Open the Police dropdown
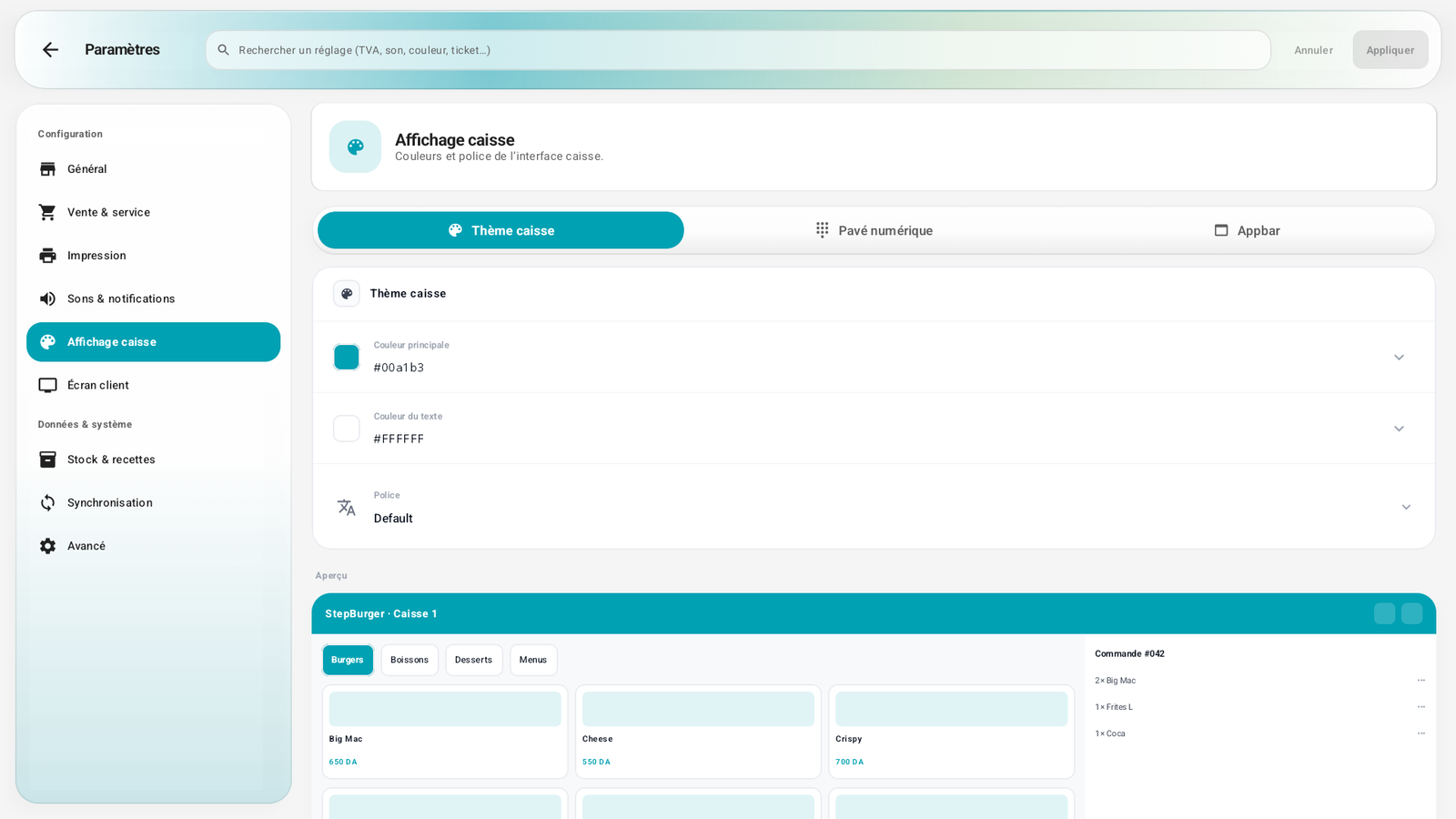Viewport: 1456px width, 819px height. [874, 507]
